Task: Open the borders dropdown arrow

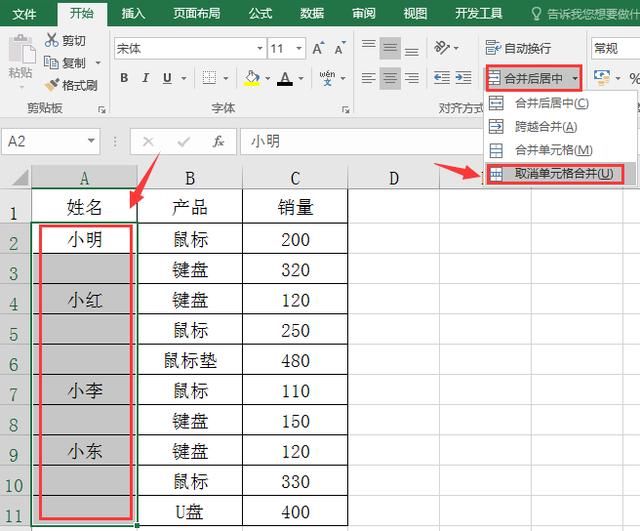Action: [x=226, y=78]
